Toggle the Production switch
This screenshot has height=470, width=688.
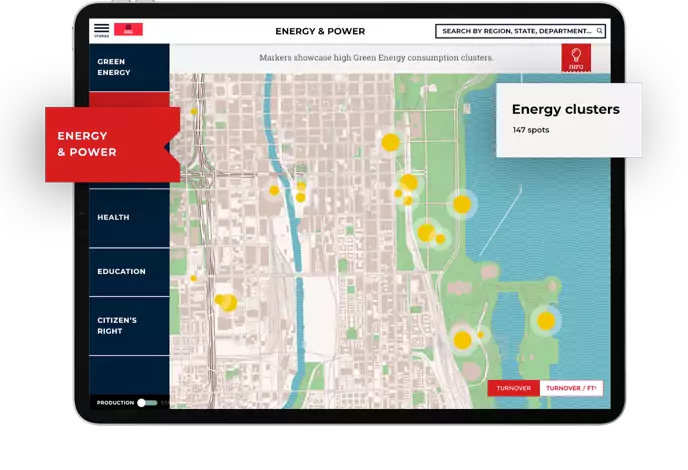click(x=146, y=402)
